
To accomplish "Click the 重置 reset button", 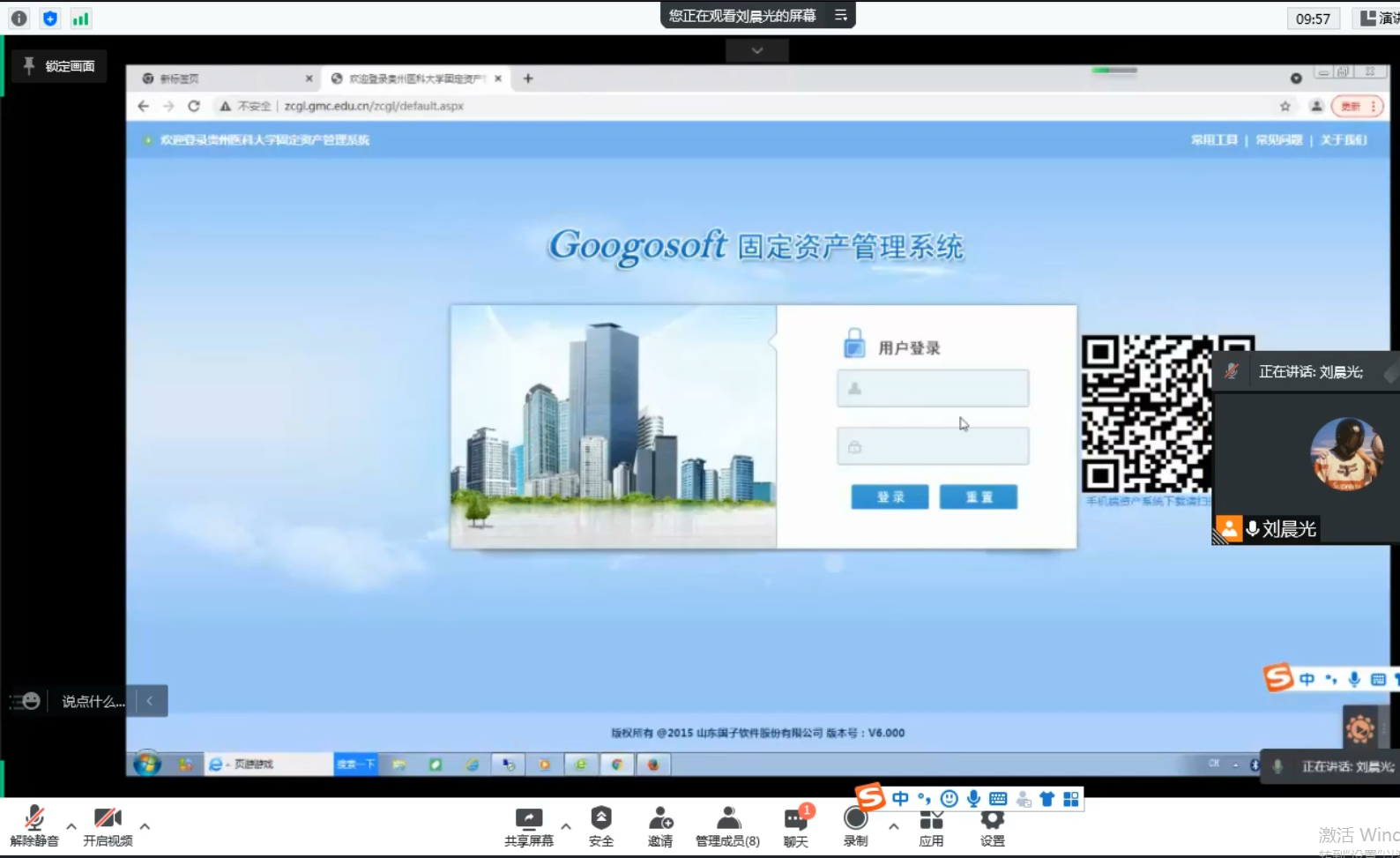I will [x=978, y=497].
